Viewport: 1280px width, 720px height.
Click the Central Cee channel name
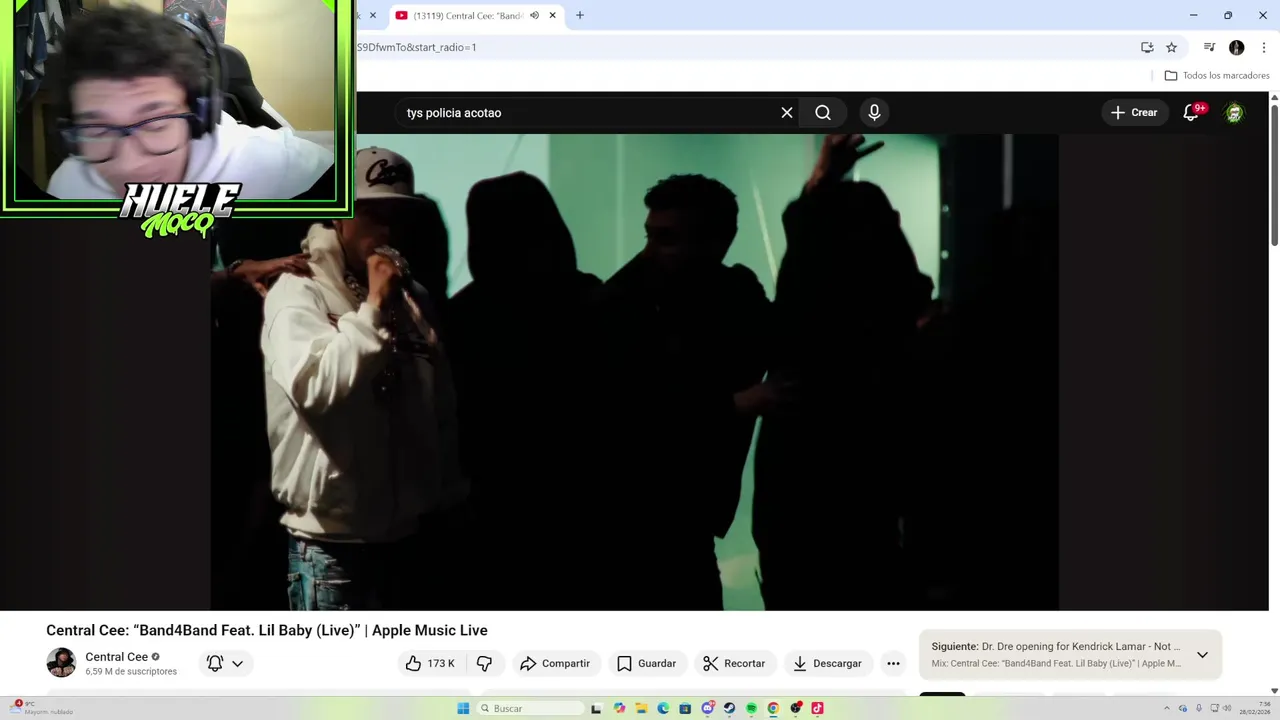pyautogui.click(x=116, y=657)
